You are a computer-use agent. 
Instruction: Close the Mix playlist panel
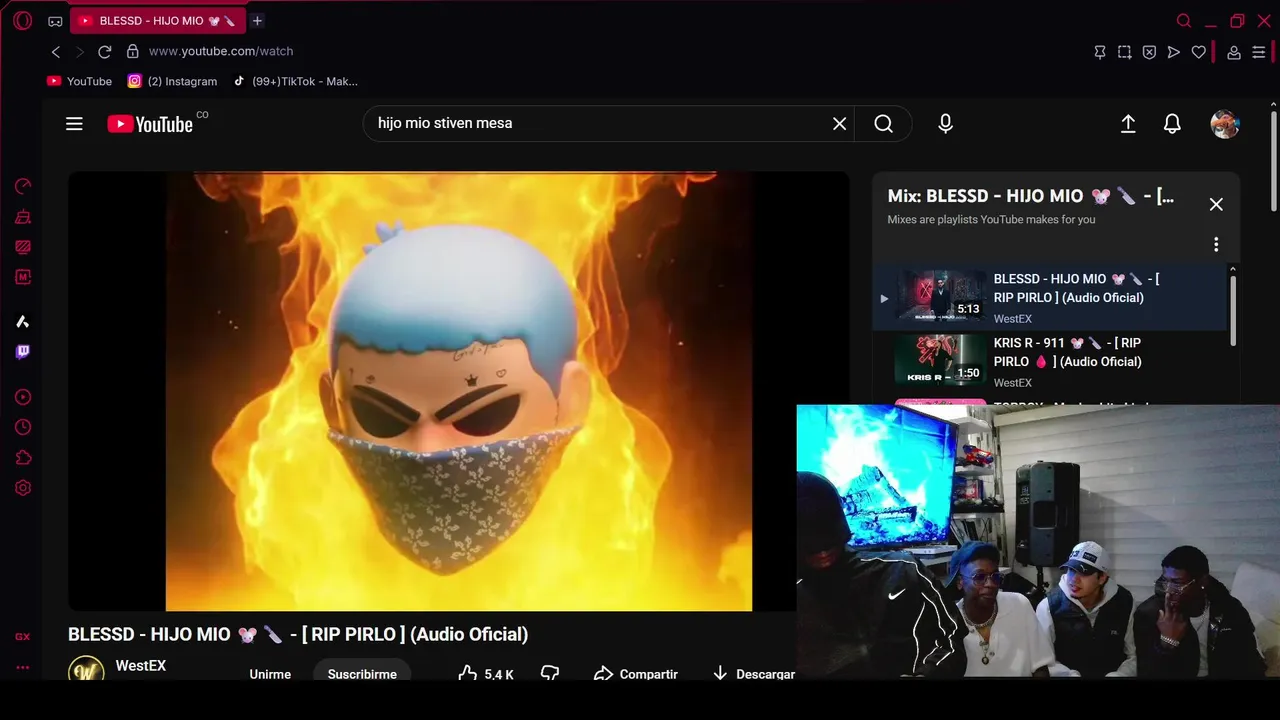[1216, 204]
